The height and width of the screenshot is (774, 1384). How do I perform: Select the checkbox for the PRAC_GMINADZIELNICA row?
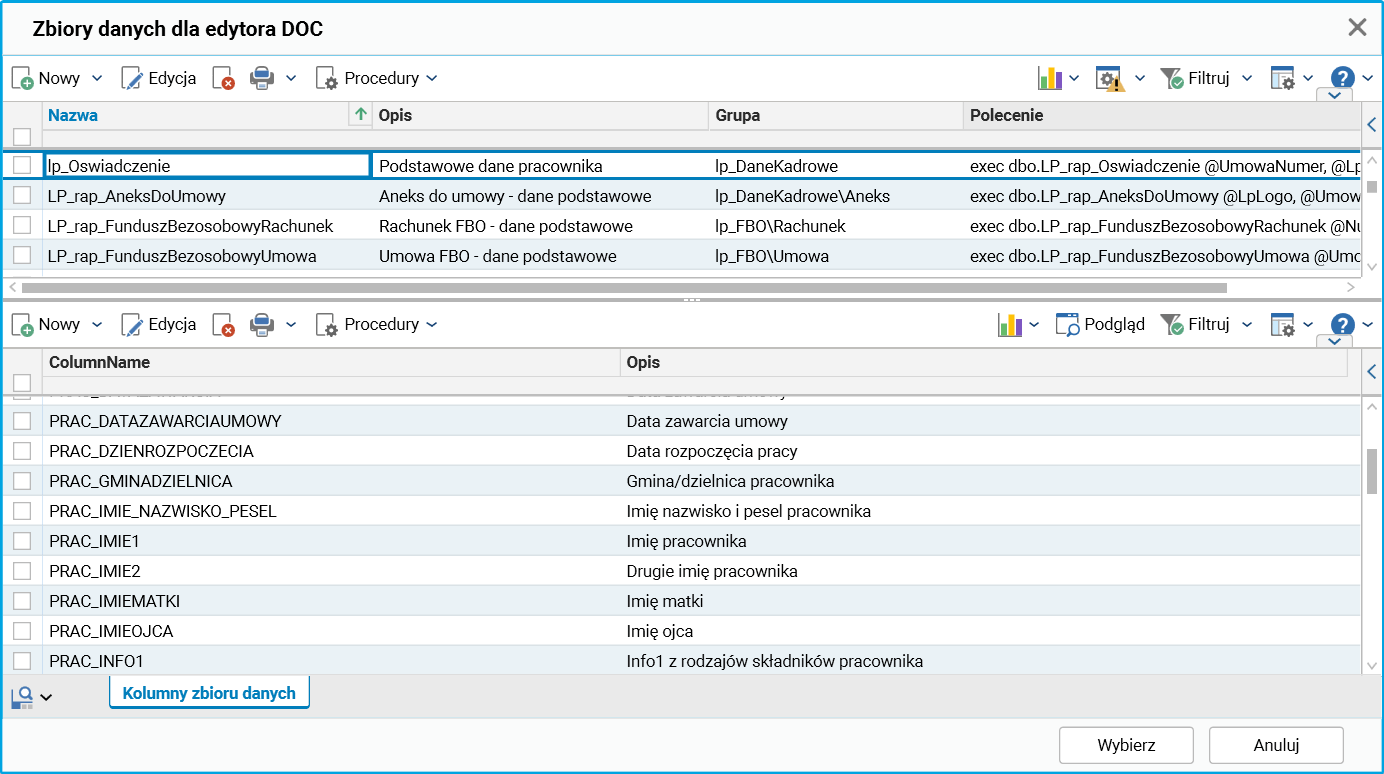(x=22, y=481)
